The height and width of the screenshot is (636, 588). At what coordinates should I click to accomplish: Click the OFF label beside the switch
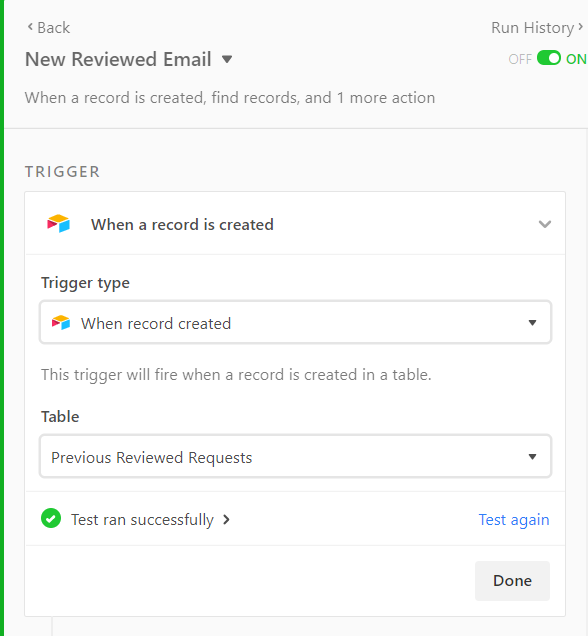coord(520,59)
